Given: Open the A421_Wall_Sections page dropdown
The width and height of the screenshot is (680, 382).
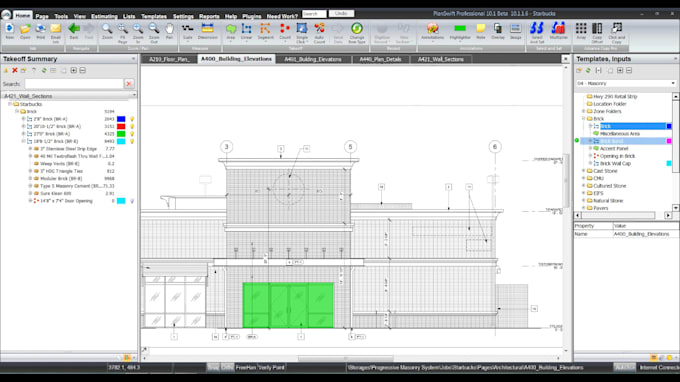Looking at the screenshot, I should tap(134, 95).
